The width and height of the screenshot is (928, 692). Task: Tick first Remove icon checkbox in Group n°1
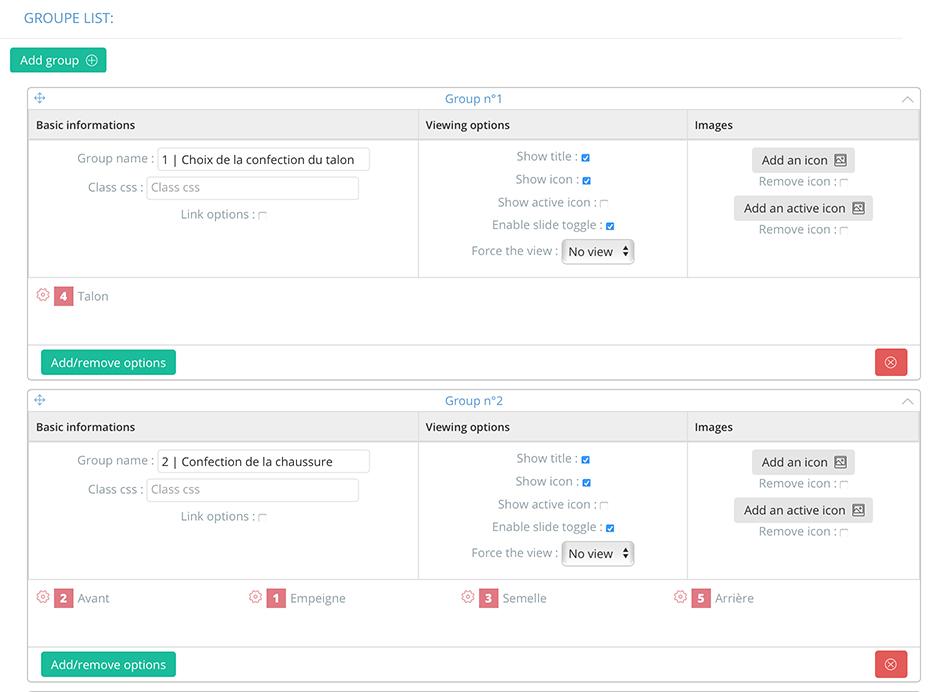844,182
